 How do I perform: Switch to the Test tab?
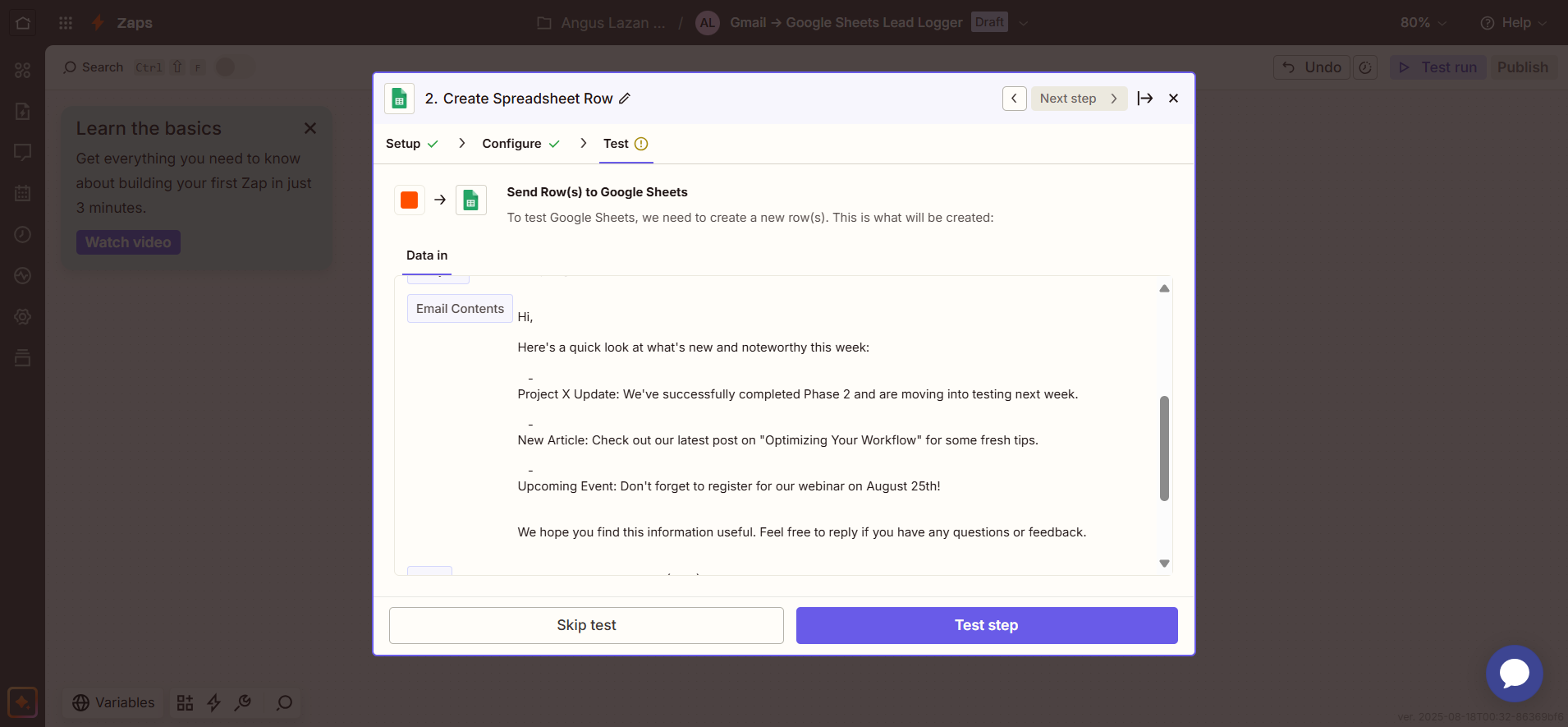626,144
